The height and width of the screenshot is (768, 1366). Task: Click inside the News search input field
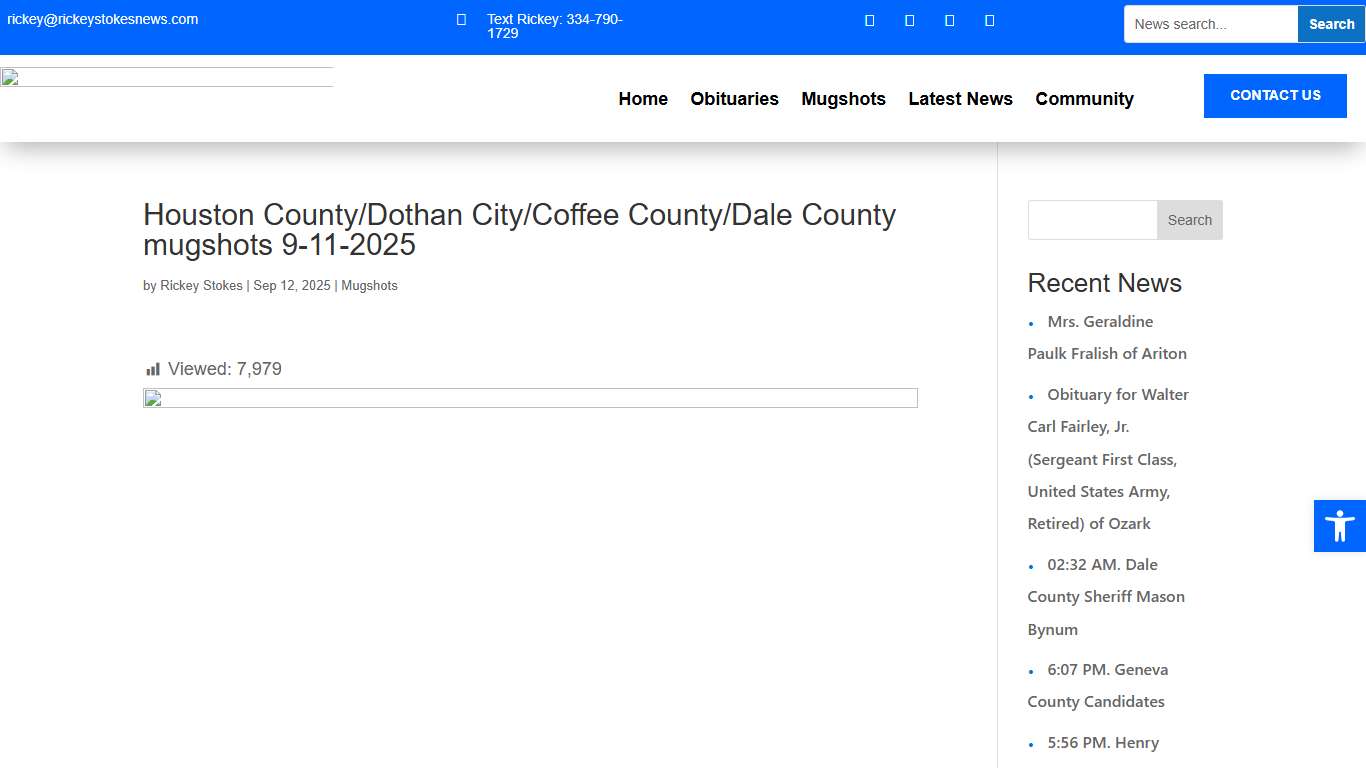pyautogui.click(x=1210, y=23)
